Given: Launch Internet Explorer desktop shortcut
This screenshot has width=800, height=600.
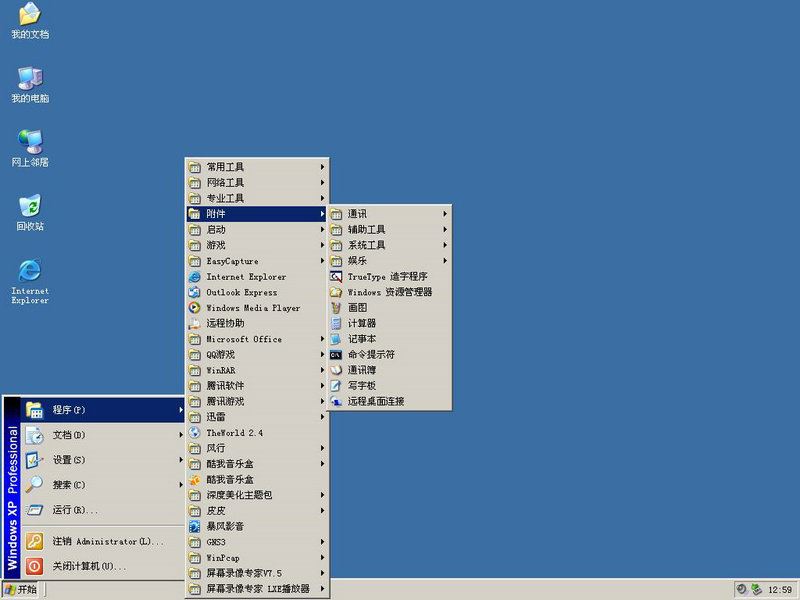Looking at the screenshot, I should click(30, 282).
